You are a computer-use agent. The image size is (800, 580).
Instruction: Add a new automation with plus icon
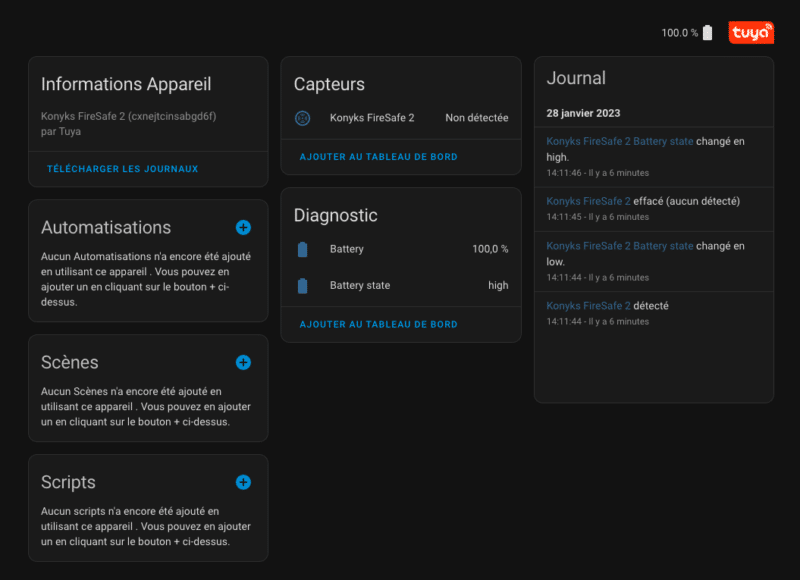click(243, 228)
